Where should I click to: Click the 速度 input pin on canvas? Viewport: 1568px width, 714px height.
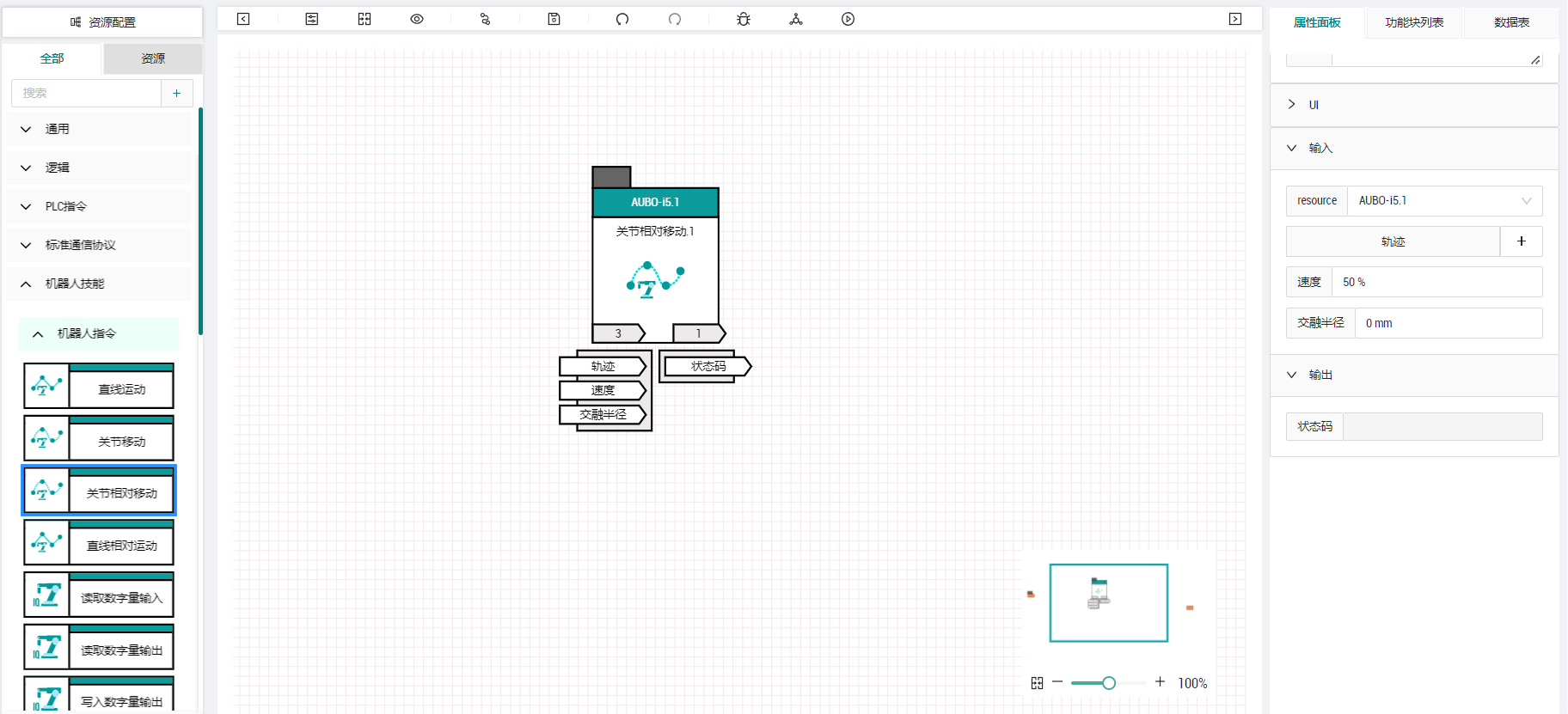coord(603,390)
